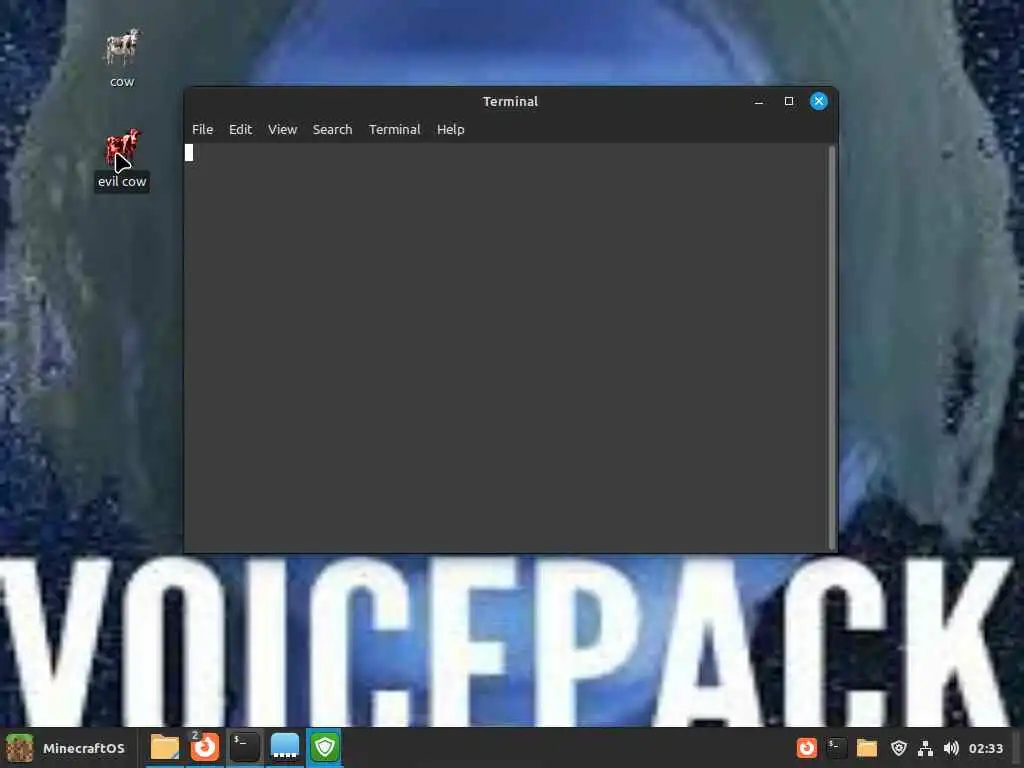Viewport: 1024px width, 768px height.
Task: Click the Terminal title bar text
Action: click(510, 101)
